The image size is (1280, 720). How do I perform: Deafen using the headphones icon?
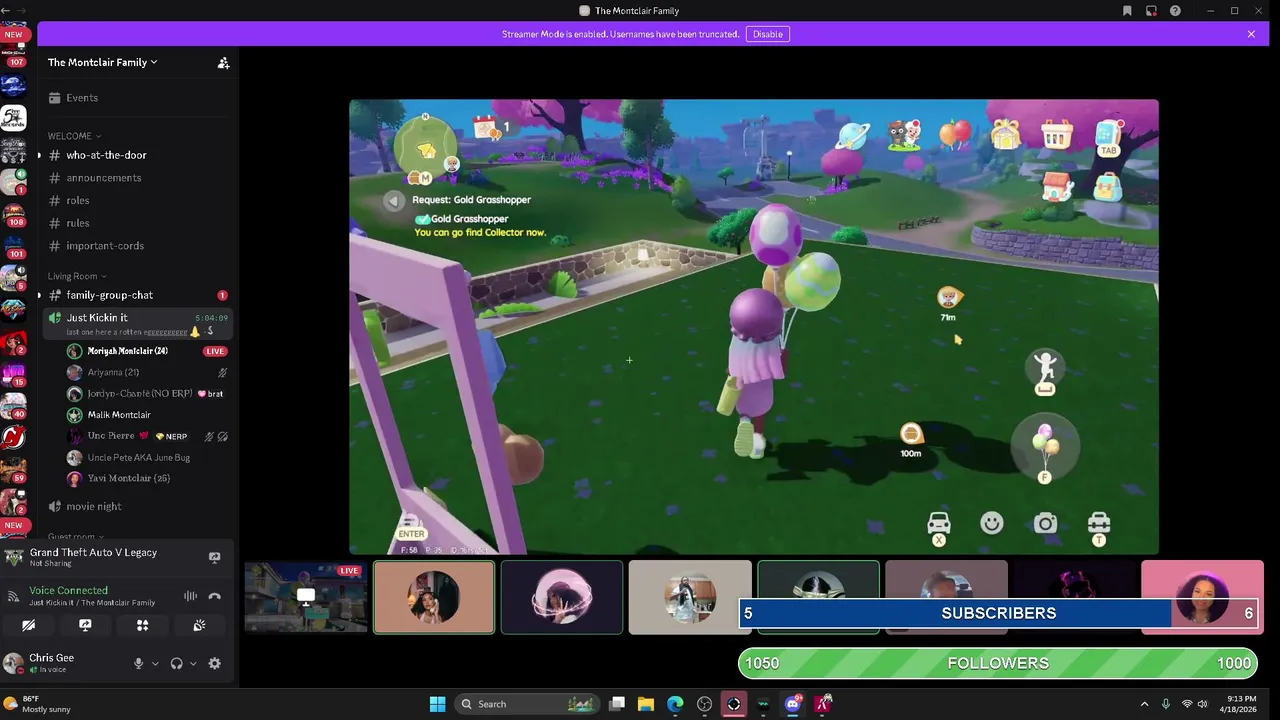176,663
